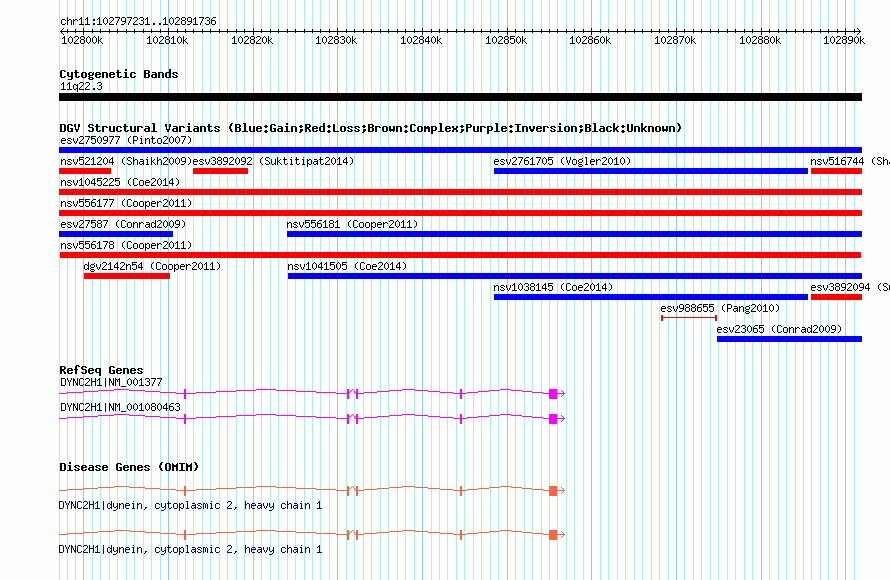
Task: Open the nsv1041505 (Coe2014) blue bar
Action: coord(575,276)
